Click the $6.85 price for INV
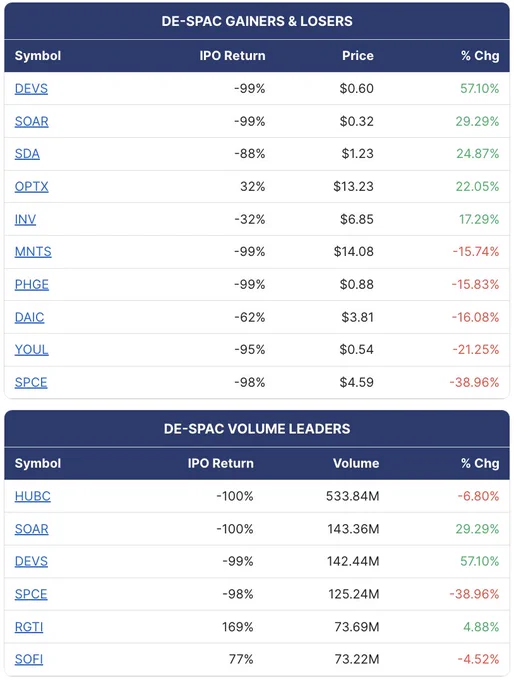The image size is (514, 680). pyautogui.click(x=357, y=219)
